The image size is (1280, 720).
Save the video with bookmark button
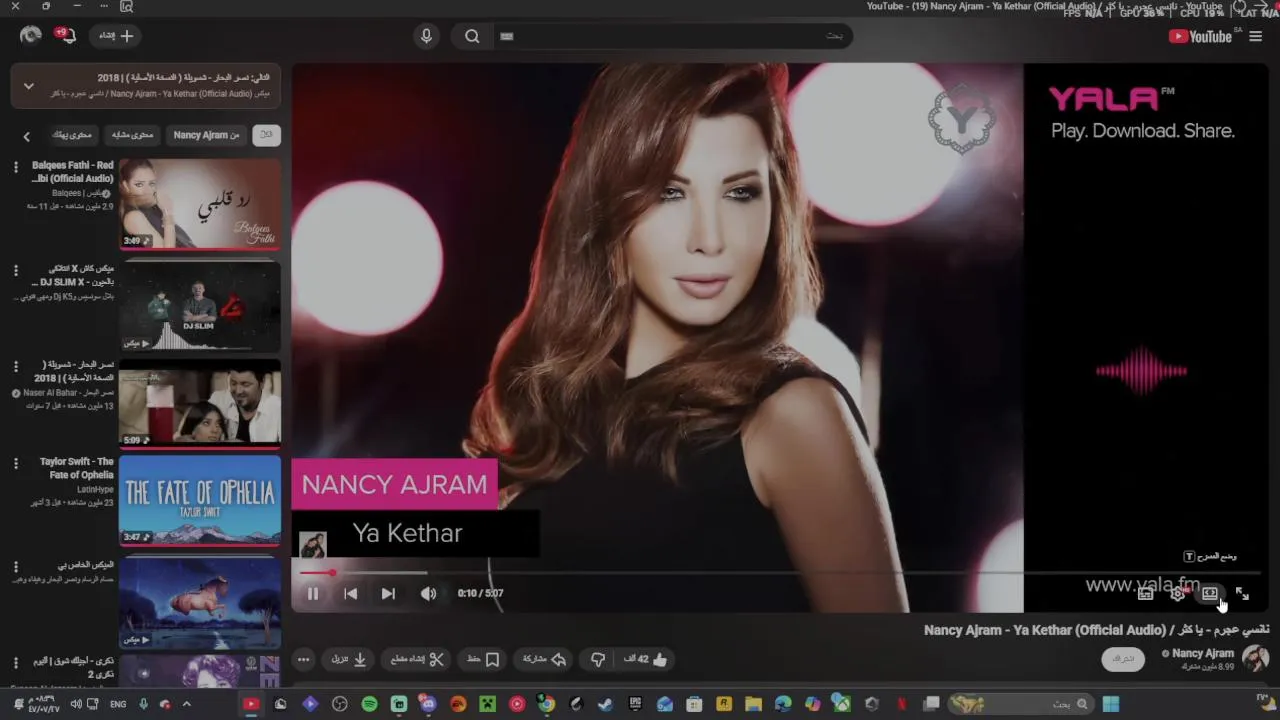(483, 659)
